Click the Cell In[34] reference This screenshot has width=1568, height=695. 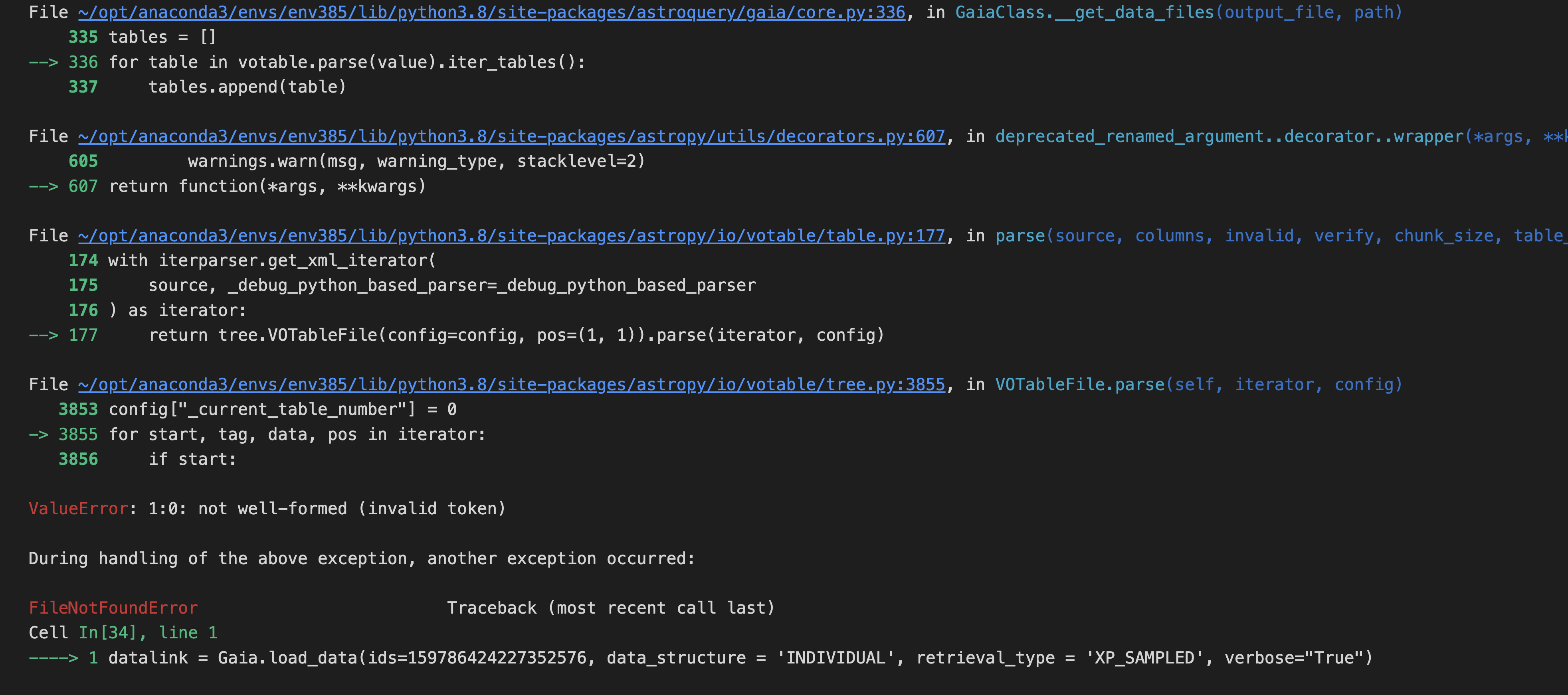[x=107, y=633]
